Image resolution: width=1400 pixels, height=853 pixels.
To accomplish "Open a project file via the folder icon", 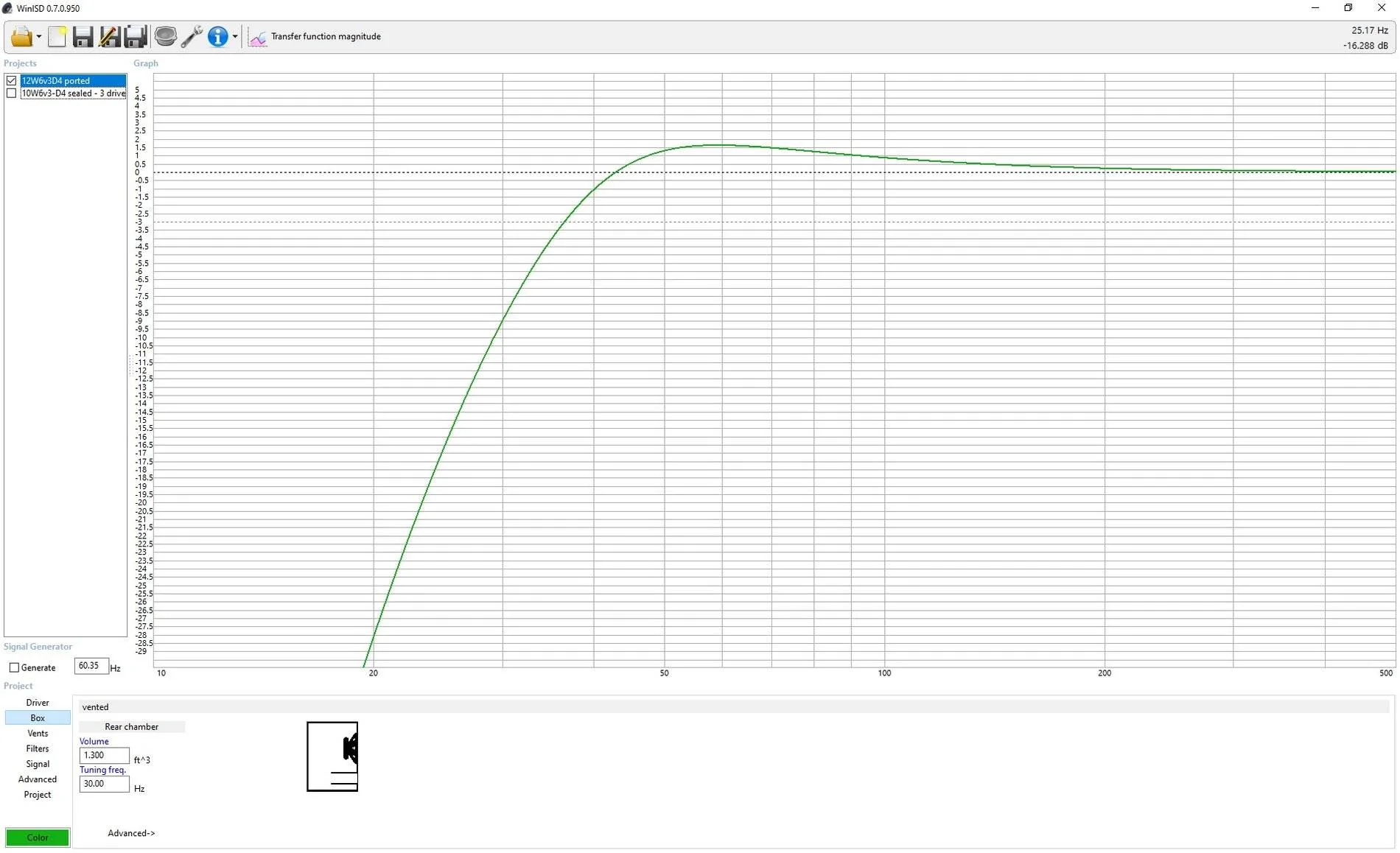I will click(21, 36).
